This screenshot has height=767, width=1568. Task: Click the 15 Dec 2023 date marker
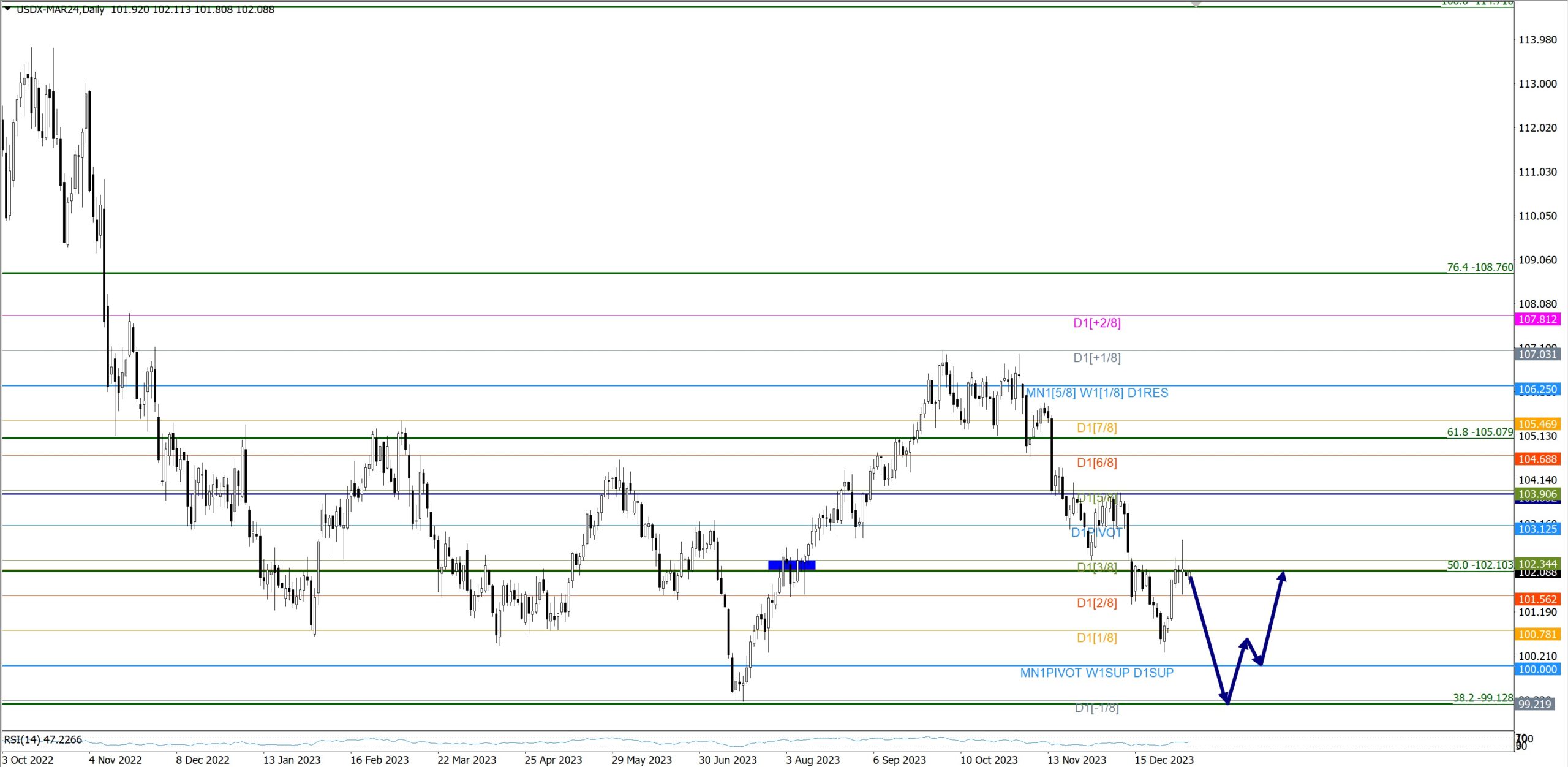point(1164,760)
